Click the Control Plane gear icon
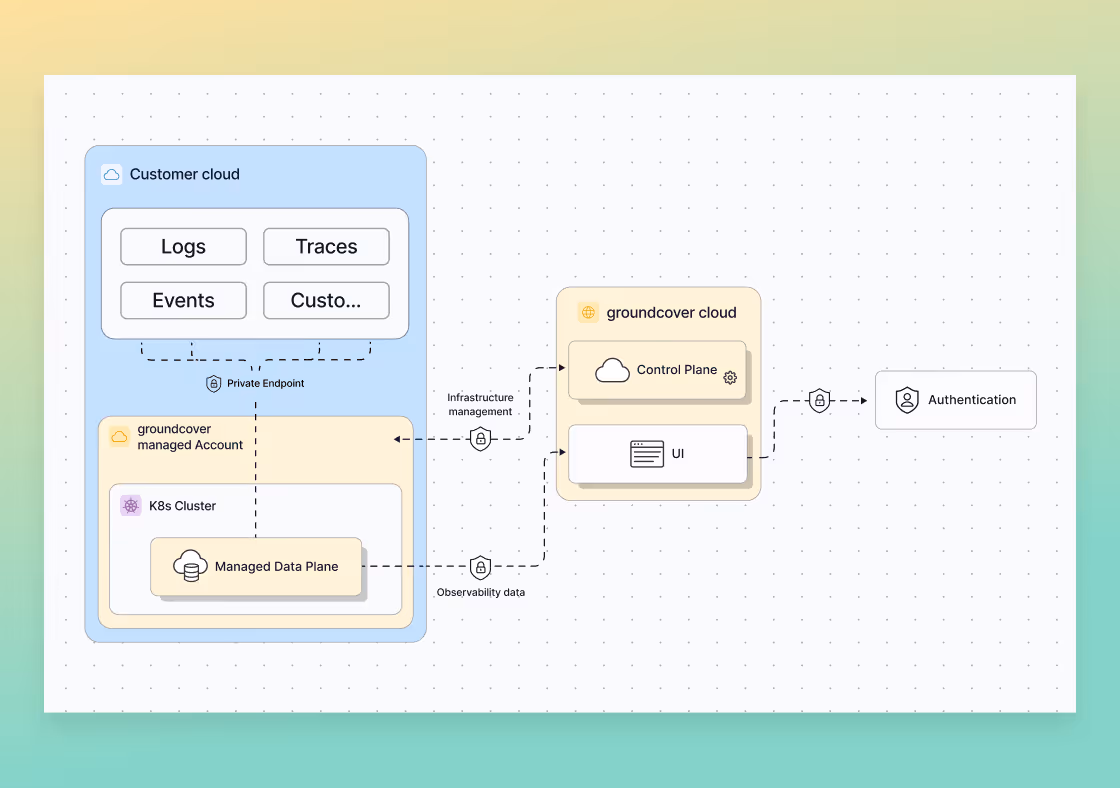Viewport: 1120px width, 788px height. tap(730, 378)
